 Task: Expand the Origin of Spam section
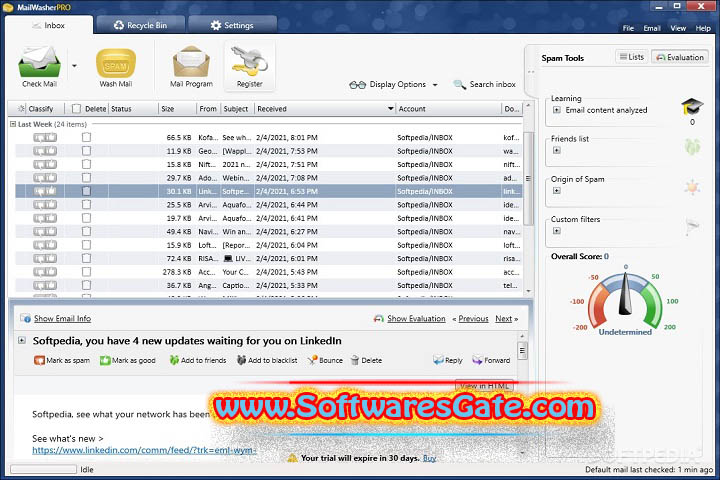click(557, 191)
